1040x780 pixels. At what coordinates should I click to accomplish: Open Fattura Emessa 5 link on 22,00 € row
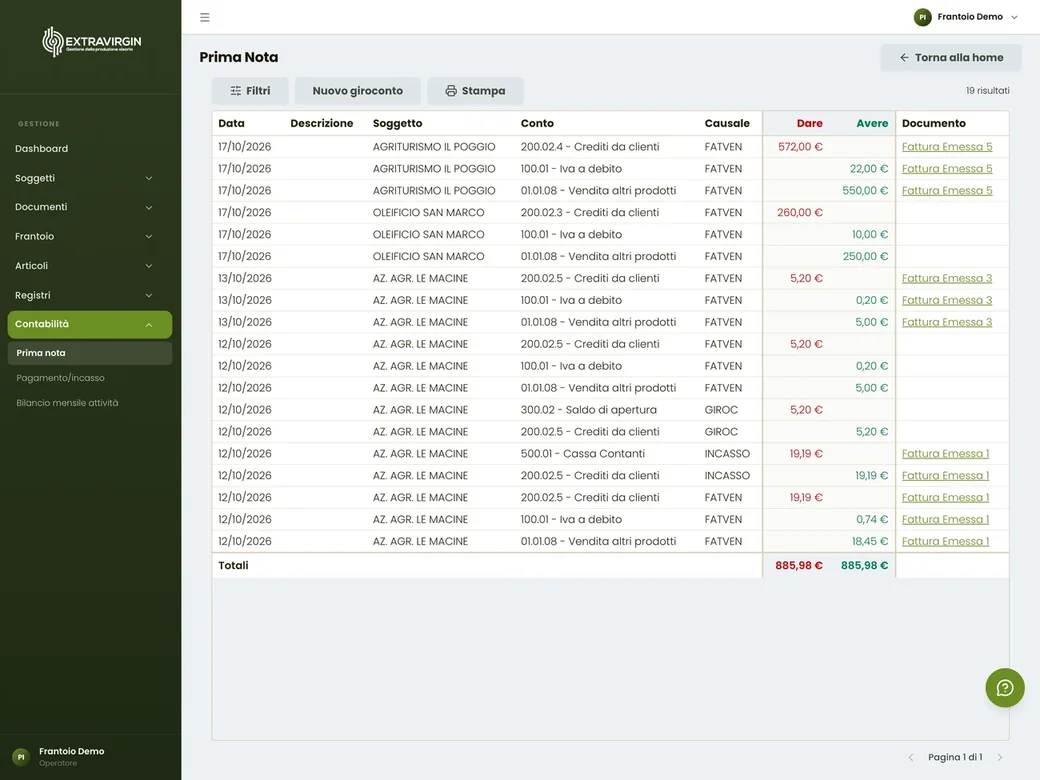tap(946, 168)
